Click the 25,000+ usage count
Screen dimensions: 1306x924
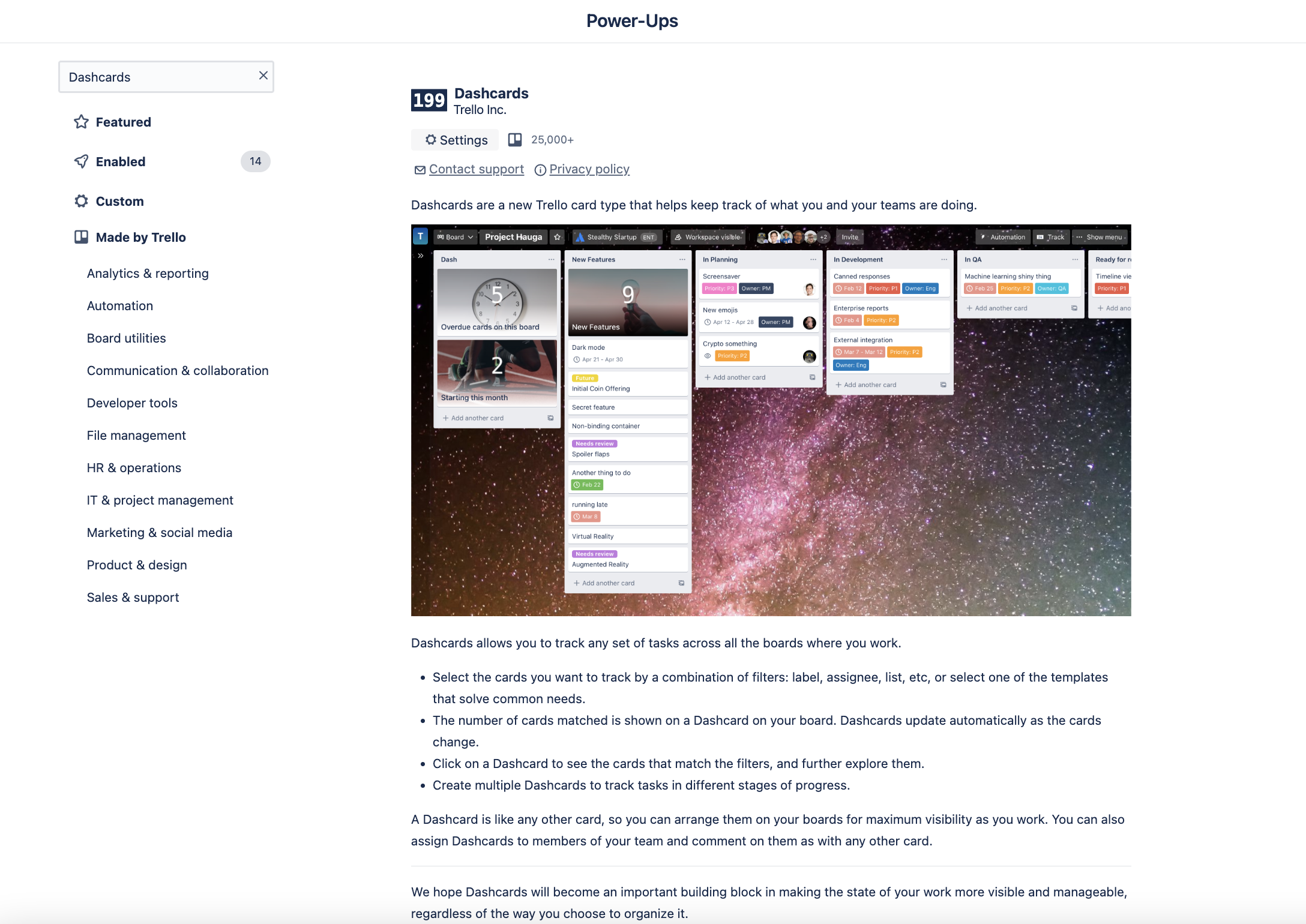click(x=552, y=140)
